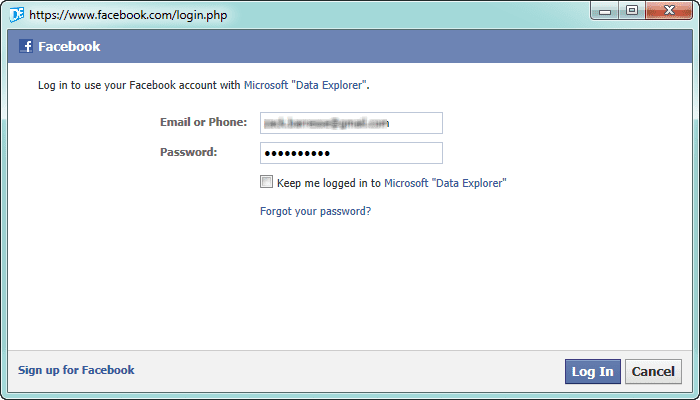
Task: Open Microsoft "Data Explorer" link in intro sentence
Action: pos(306,85)
